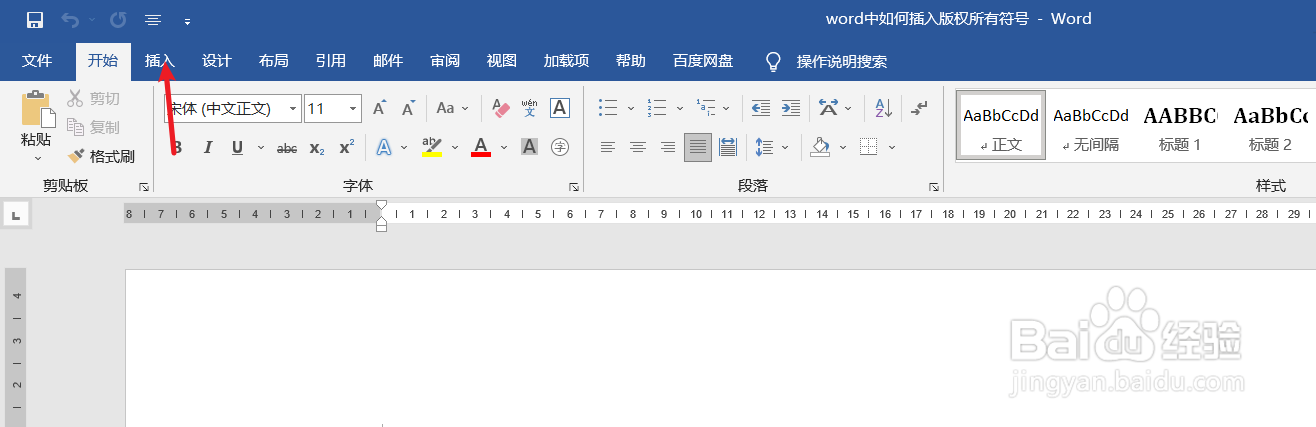Viewport: 1316px width, 427px height.
Task: Open the 文件 menu
Action: point(37,61)
